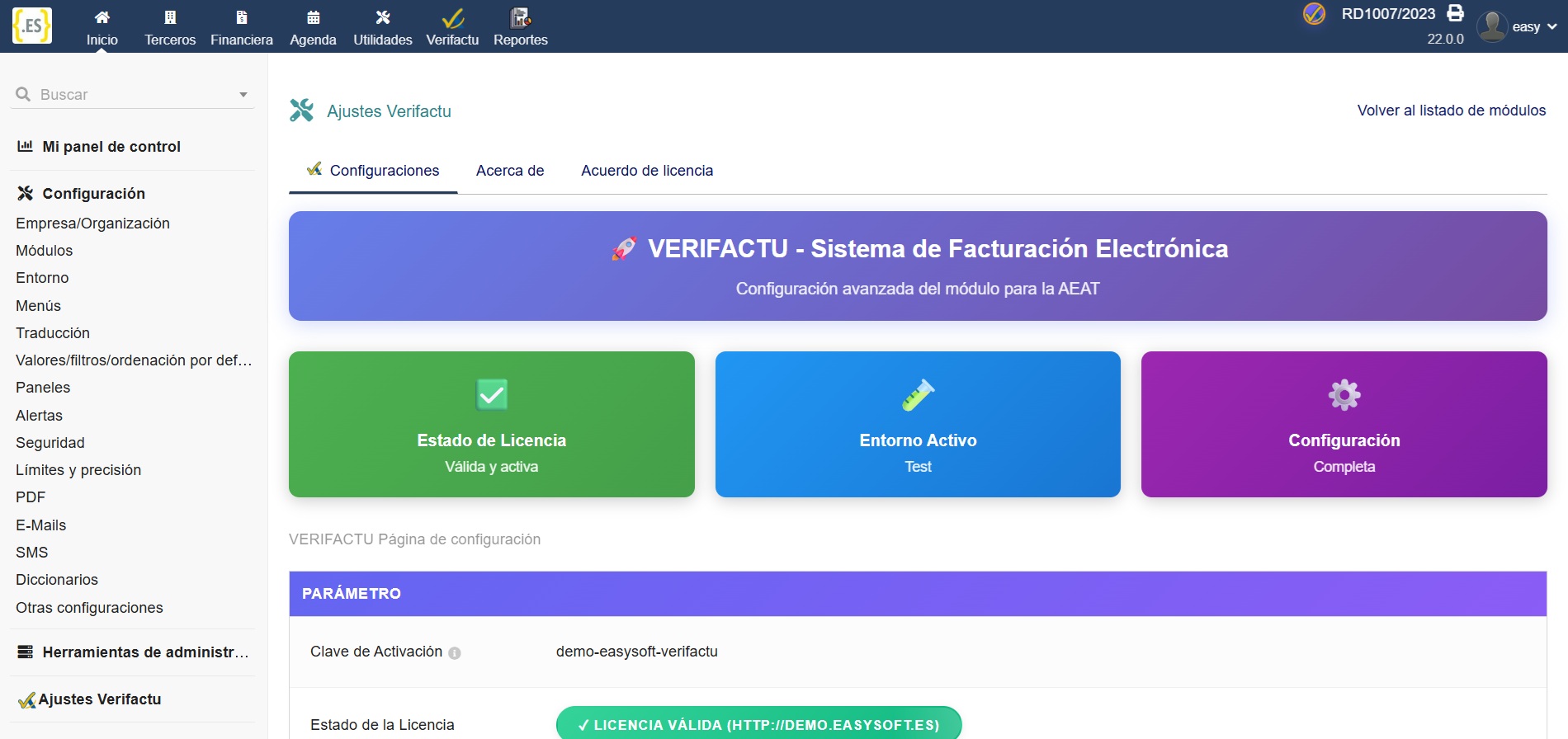Click Volver al listado de módulos link

click(x=1452, y=111)
